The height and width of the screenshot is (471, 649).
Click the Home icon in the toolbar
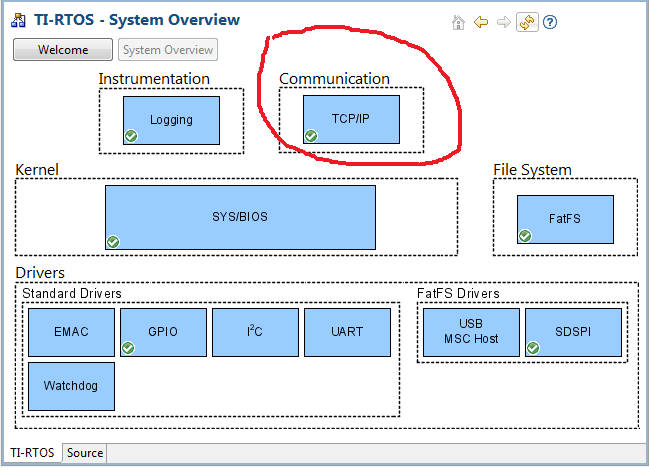pos(458,22)
